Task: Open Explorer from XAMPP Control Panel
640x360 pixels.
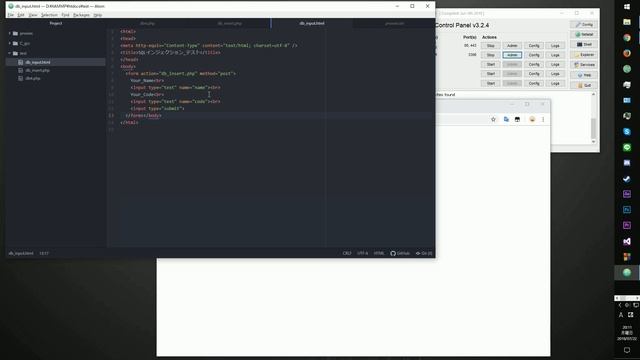Action: point(584,55)
